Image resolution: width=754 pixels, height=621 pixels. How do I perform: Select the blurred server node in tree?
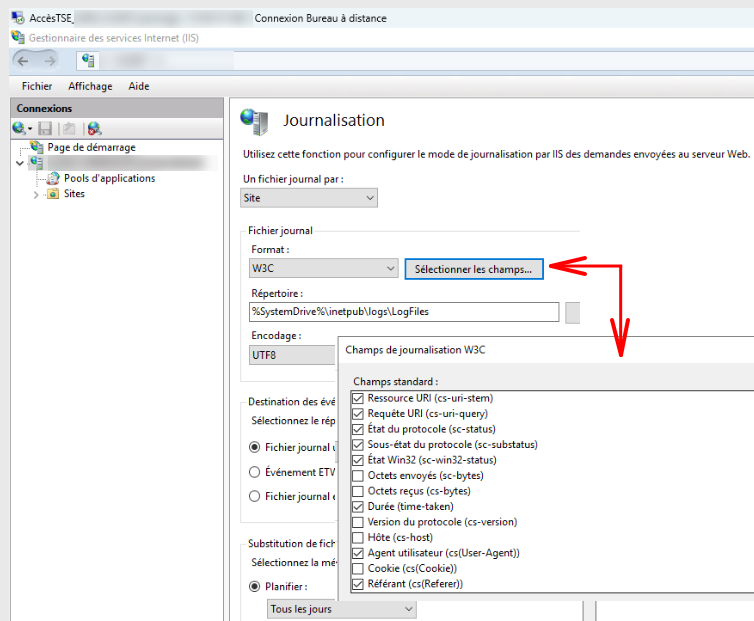pos(127,163)
